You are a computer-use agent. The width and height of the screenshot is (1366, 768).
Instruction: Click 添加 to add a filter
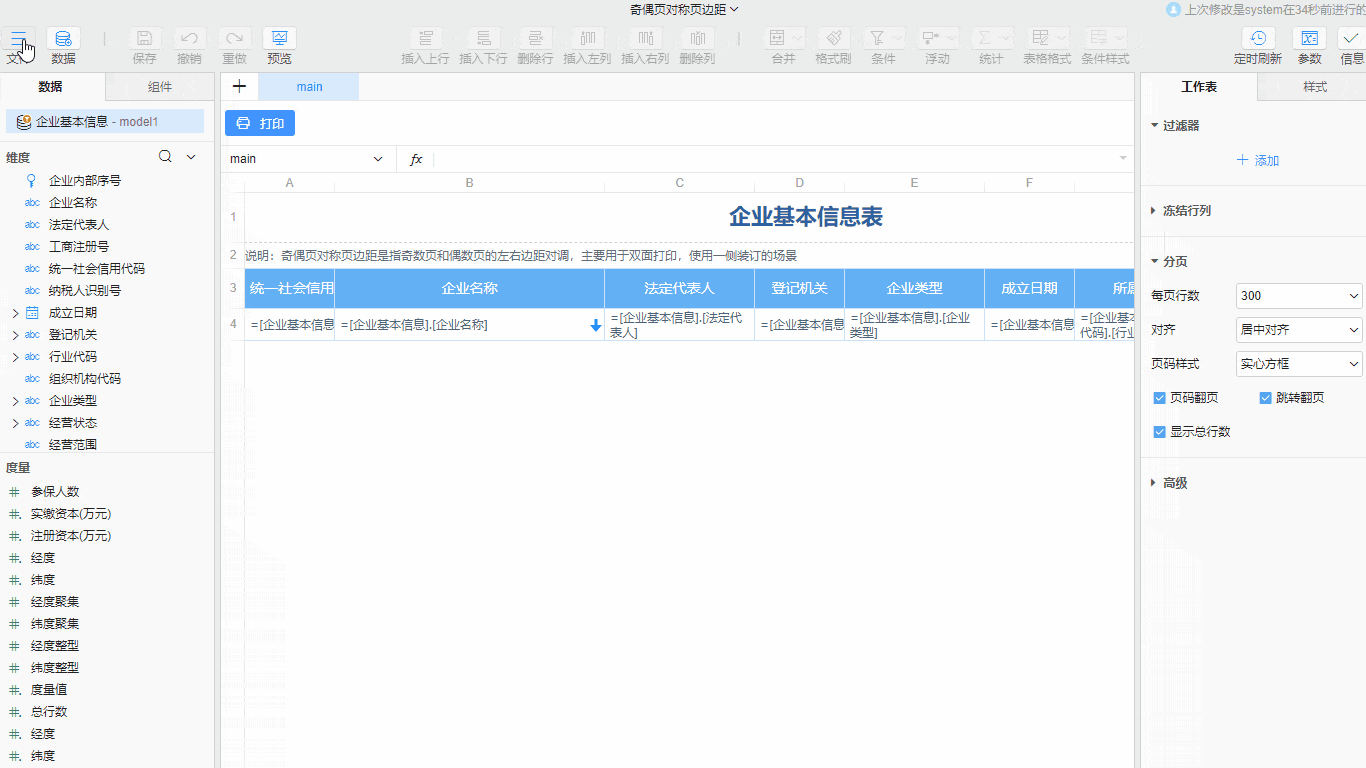click(1256, 160)
